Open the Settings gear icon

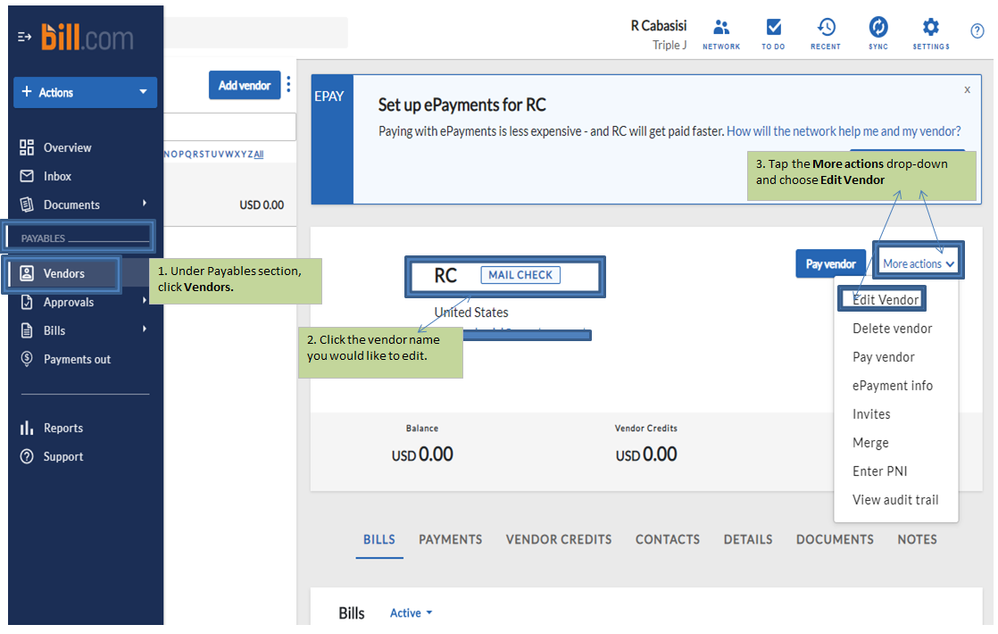pos(930,28)
